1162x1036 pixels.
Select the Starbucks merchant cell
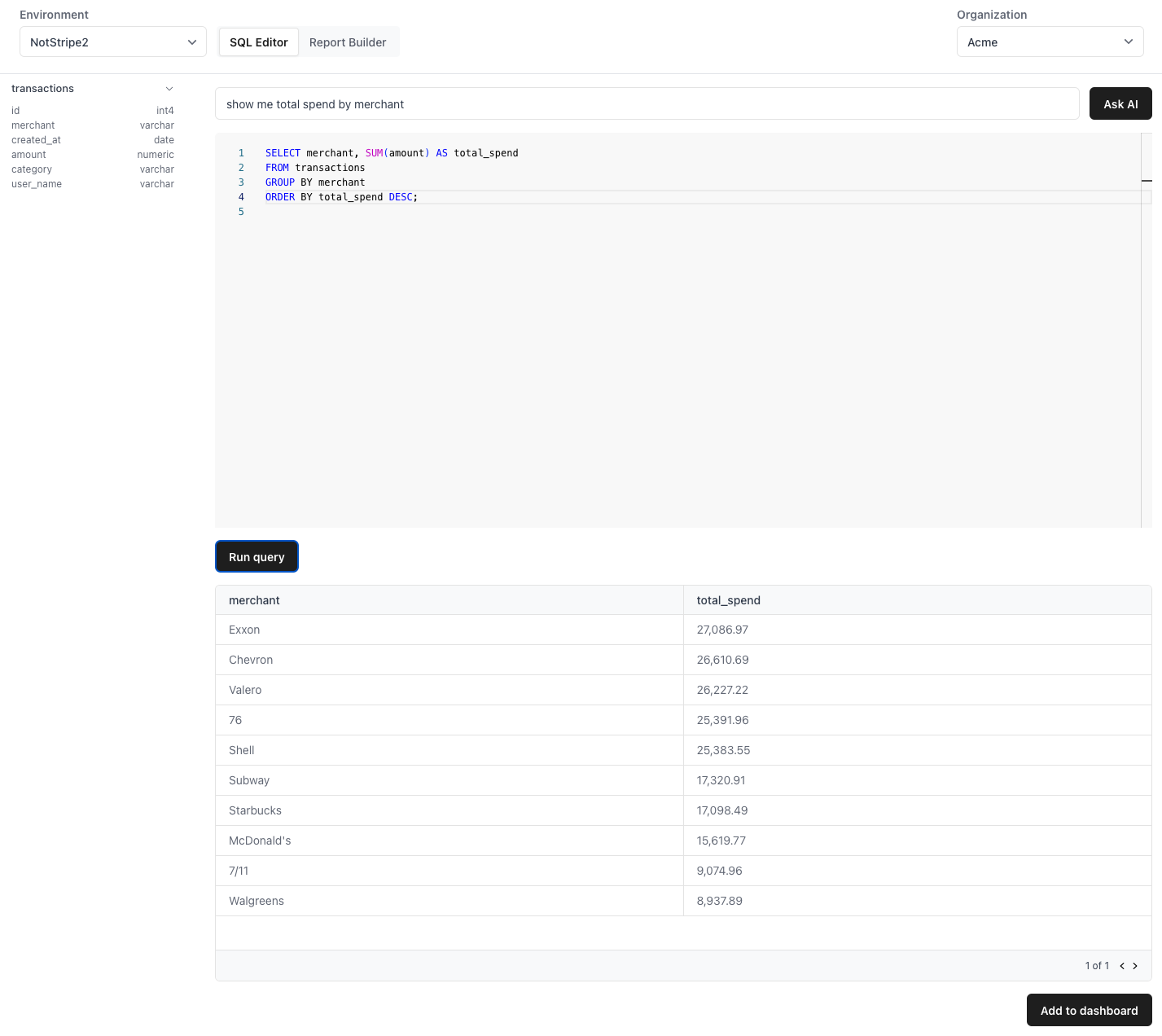[x=449, y=810]
